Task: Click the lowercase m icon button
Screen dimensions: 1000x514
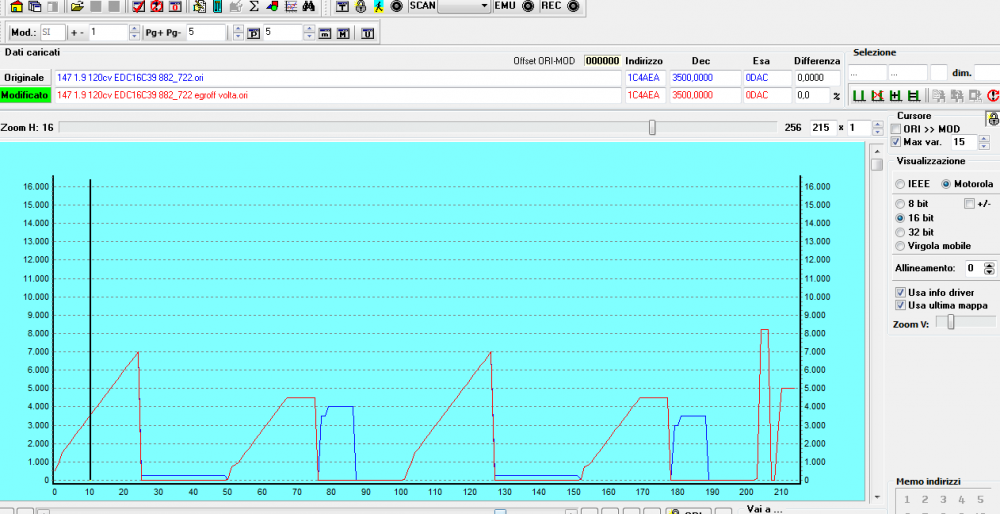Action: click(x=325, y=33)
